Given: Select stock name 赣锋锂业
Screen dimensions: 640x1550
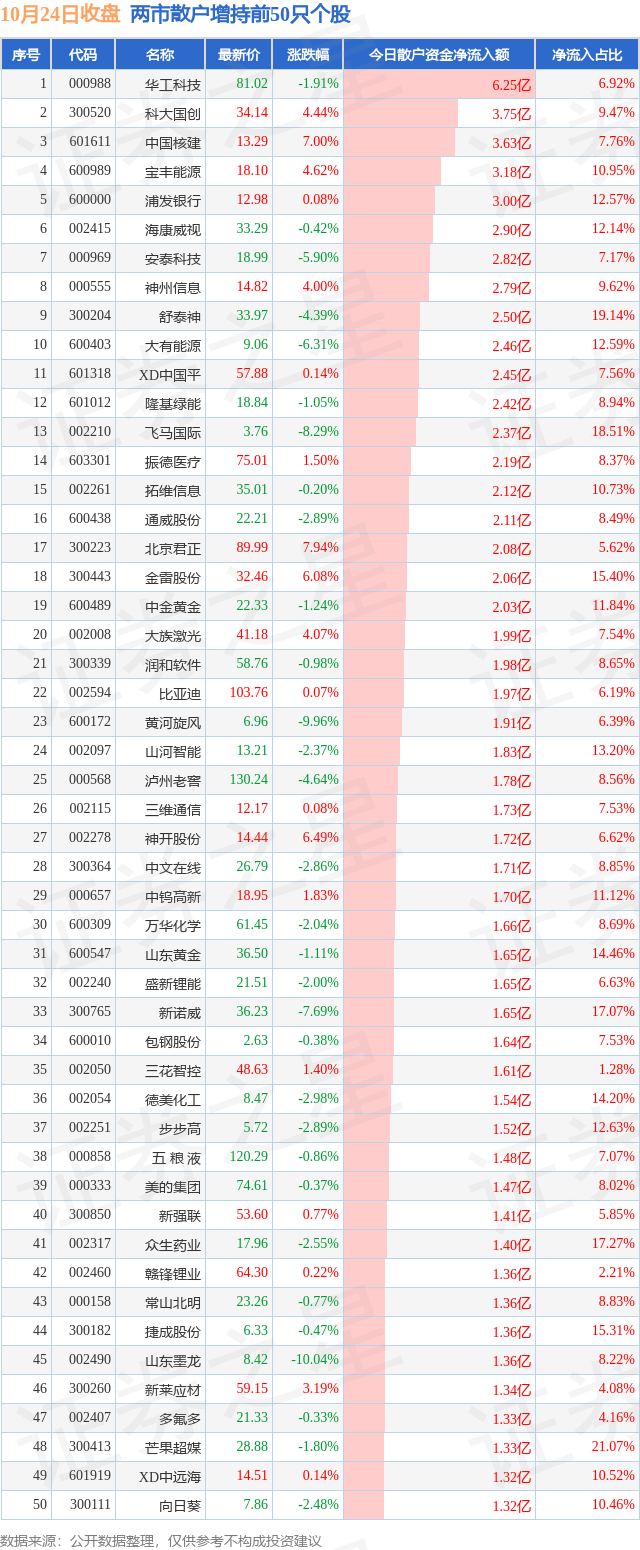Looking at the screenshot, I should [x=173, y=1273].
